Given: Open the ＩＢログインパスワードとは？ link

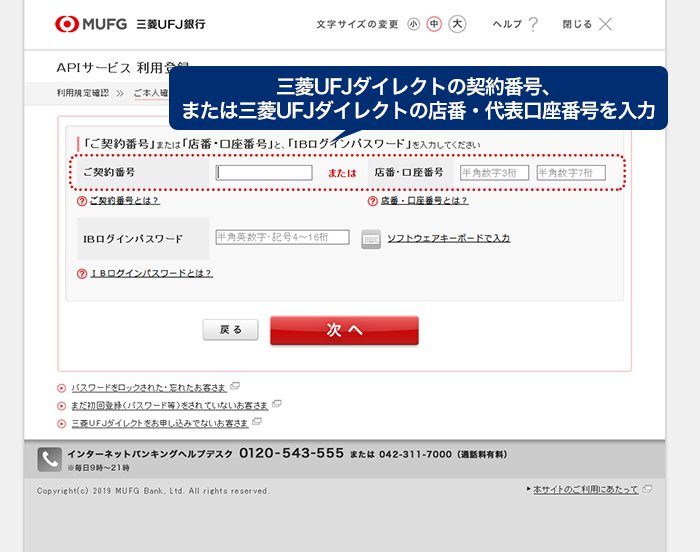Looking at the screenshot, I should (x=152, y=273).
